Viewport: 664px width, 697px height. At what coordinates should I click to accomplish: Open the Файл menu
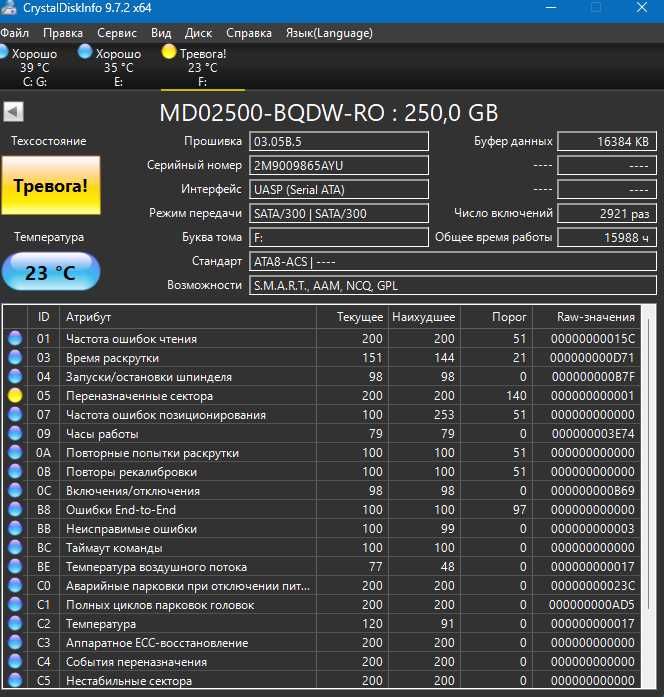(x=14, y=33)
